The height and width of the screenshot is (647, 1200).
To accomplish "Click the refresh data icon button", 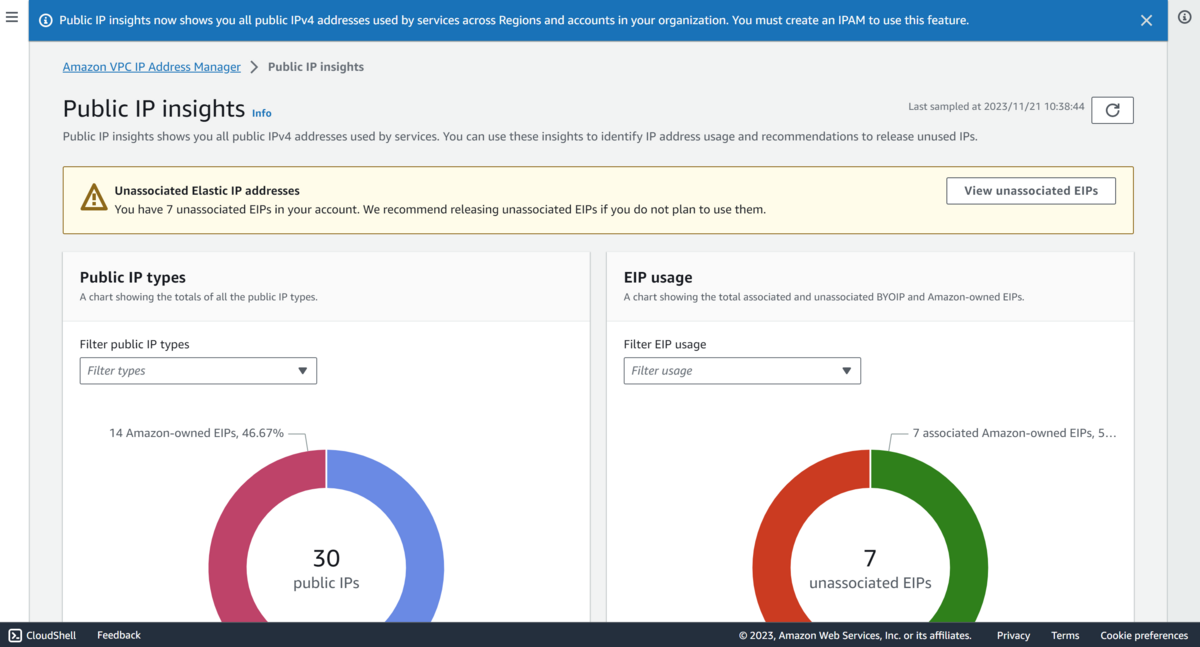I will click(1112, 110).
